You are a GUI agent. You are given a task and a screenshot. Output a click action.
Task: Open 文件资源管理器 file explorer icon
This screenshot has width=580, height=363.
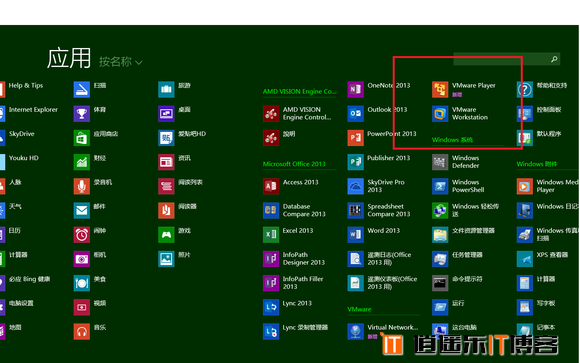point(440,235)
